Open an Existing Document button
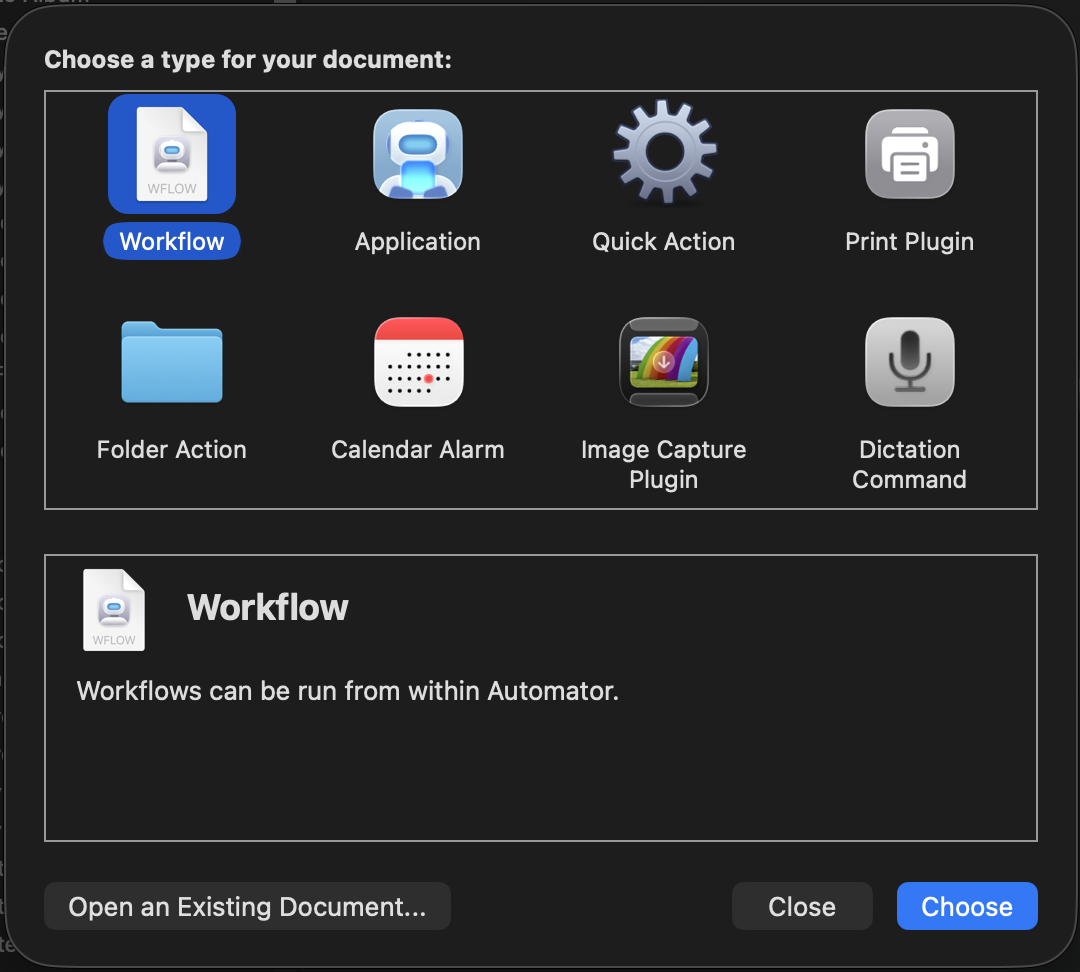 point(247,906)
